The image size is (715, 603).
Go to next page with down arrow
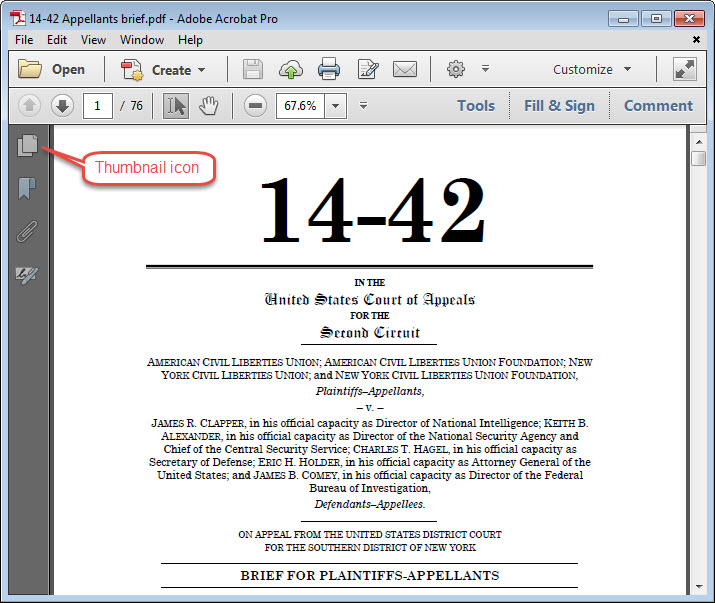coord(62,106)
